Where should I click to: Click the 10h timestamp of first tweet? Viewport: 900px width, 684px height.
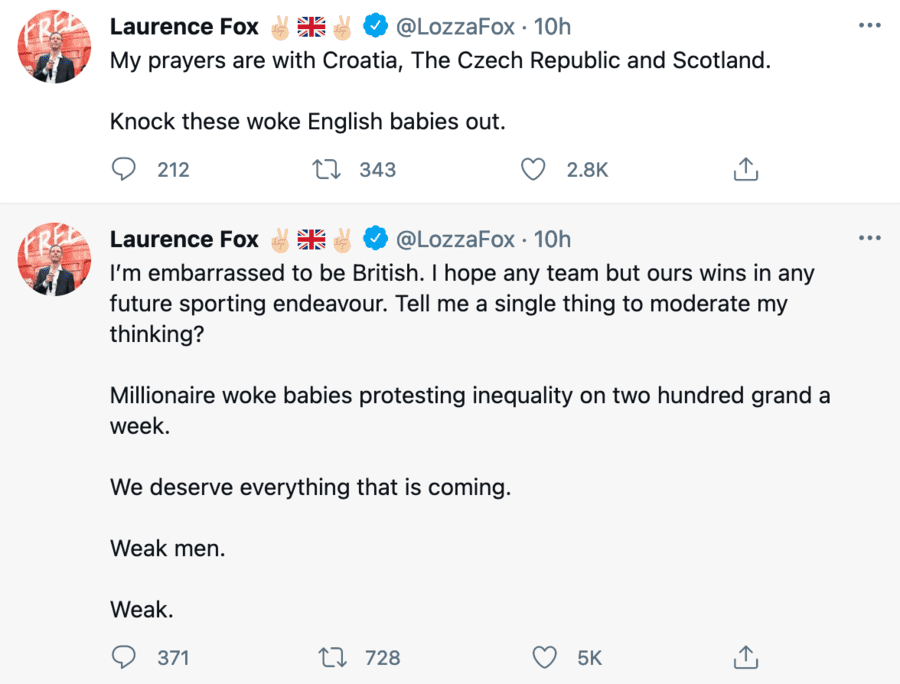[x=552, y=26]
